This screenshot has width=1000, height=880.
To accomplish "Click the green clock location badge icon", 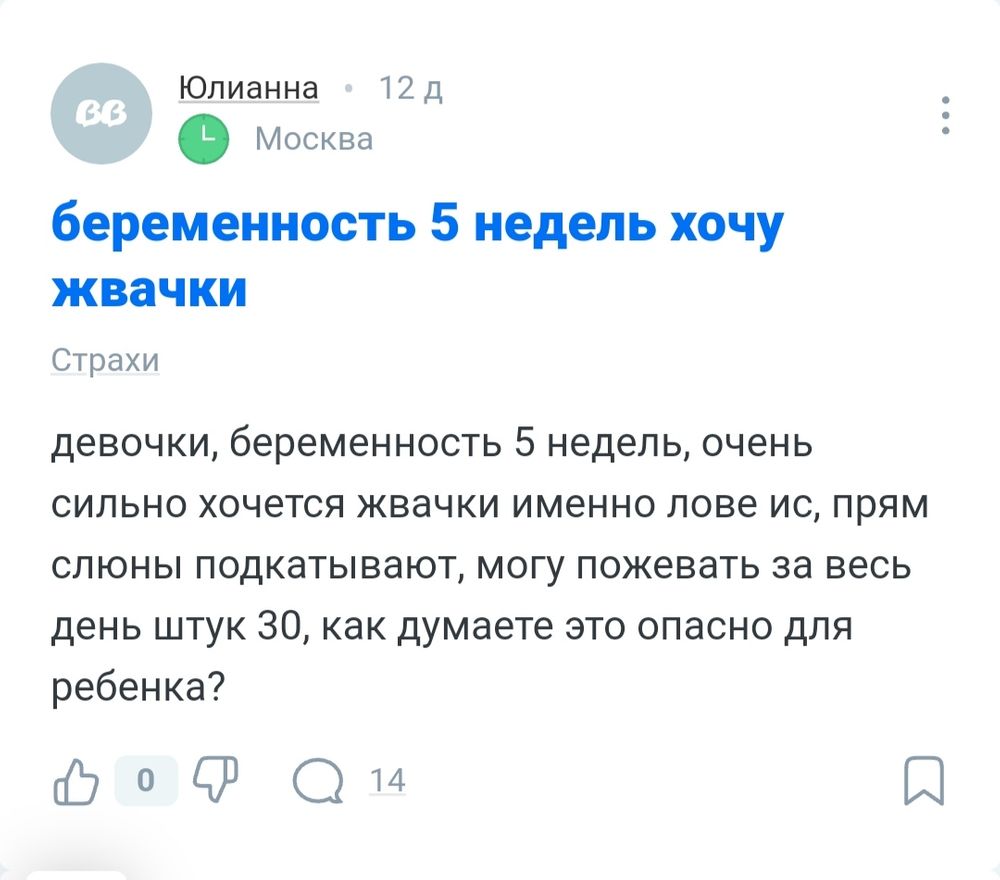I will point(203,137).
